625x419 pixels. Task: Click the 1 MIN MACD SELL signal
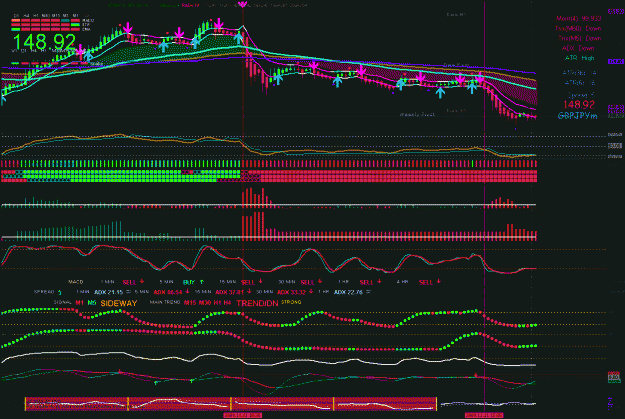pos(130,282)
